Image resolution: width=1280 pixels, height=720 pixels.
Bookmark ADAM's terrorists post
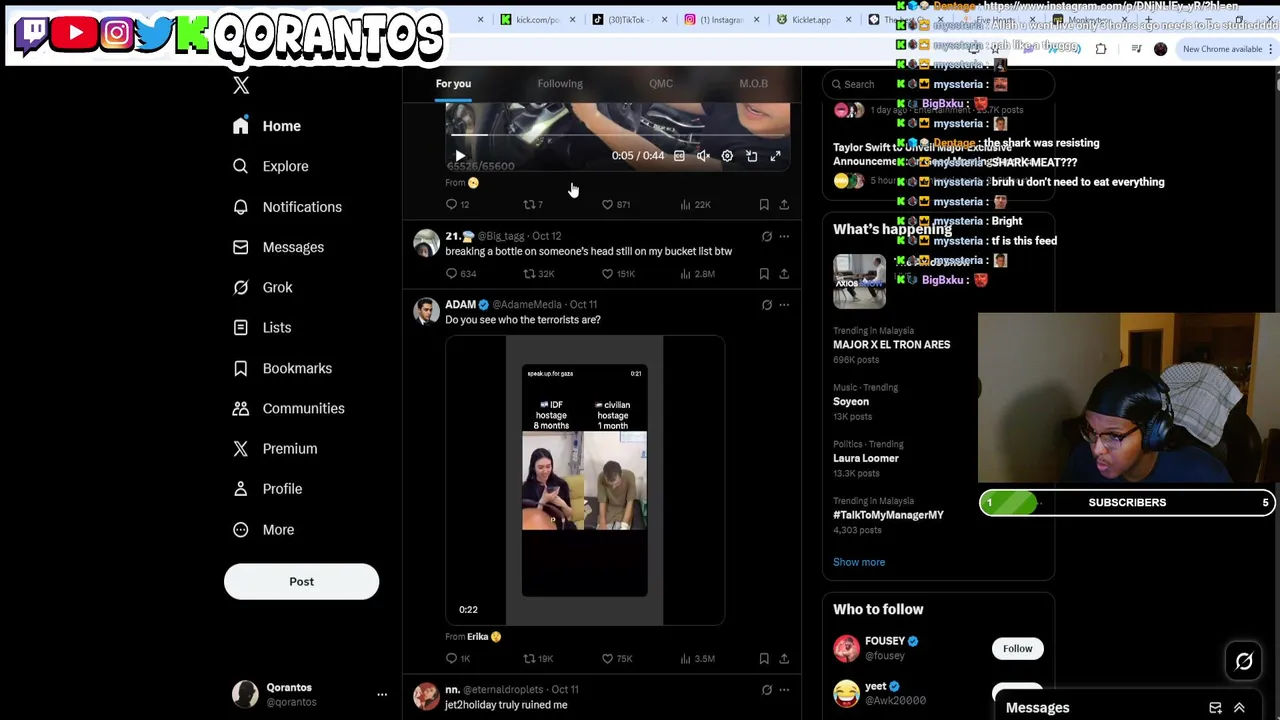(x=764, y=658)
